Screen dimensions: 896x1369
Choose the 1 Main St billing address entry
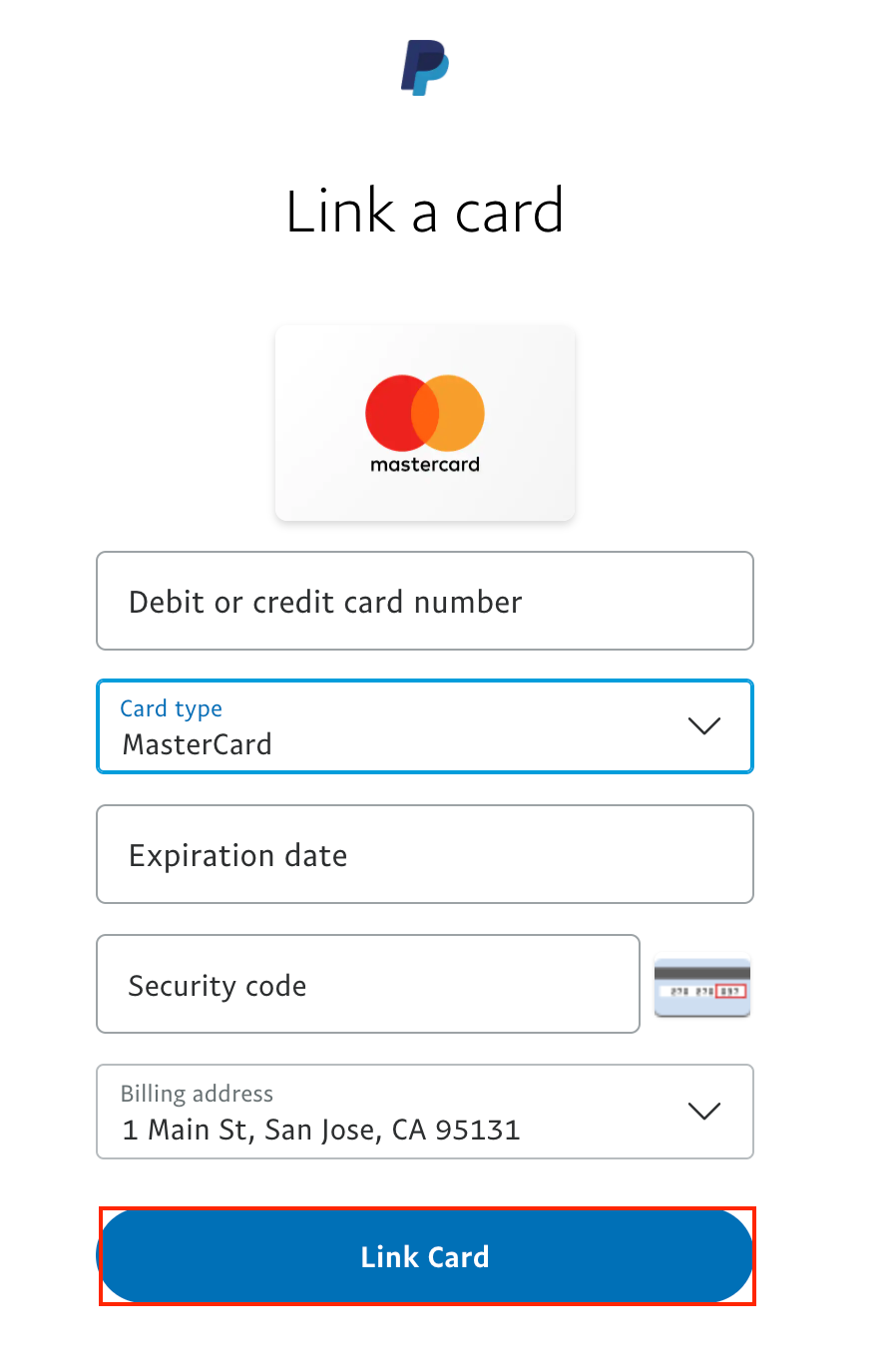[321, 1130]
